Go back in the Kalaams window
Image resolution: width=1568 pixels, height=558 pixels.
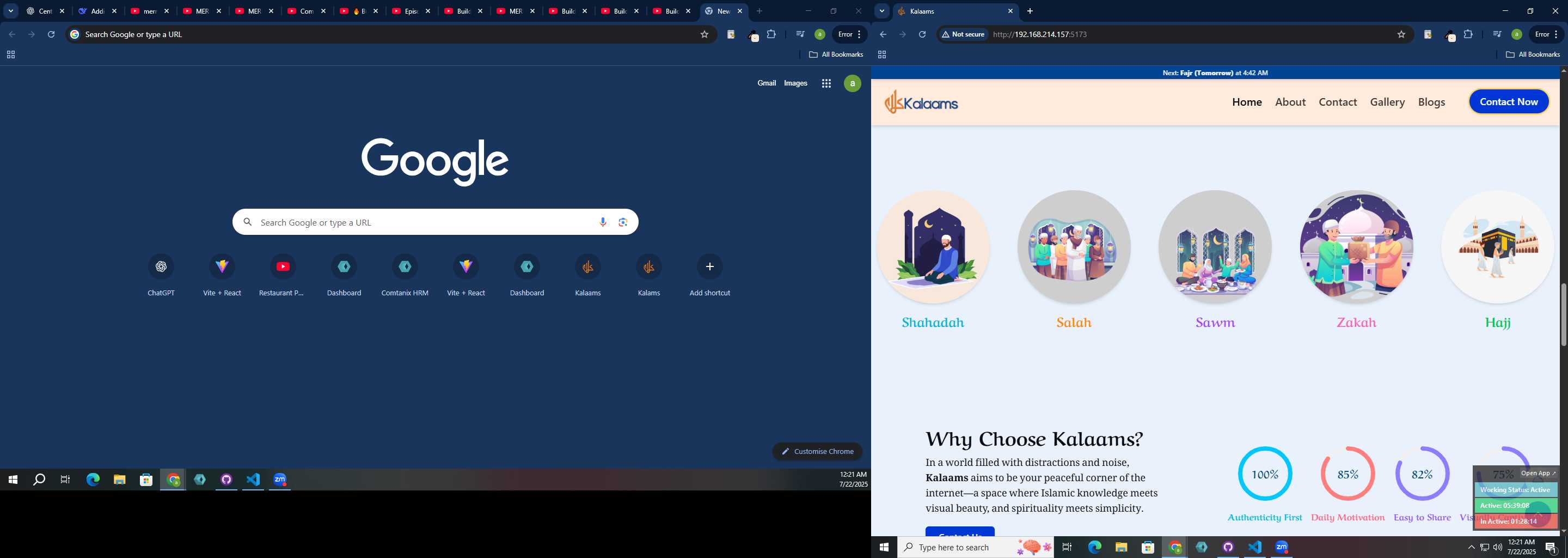883,34
